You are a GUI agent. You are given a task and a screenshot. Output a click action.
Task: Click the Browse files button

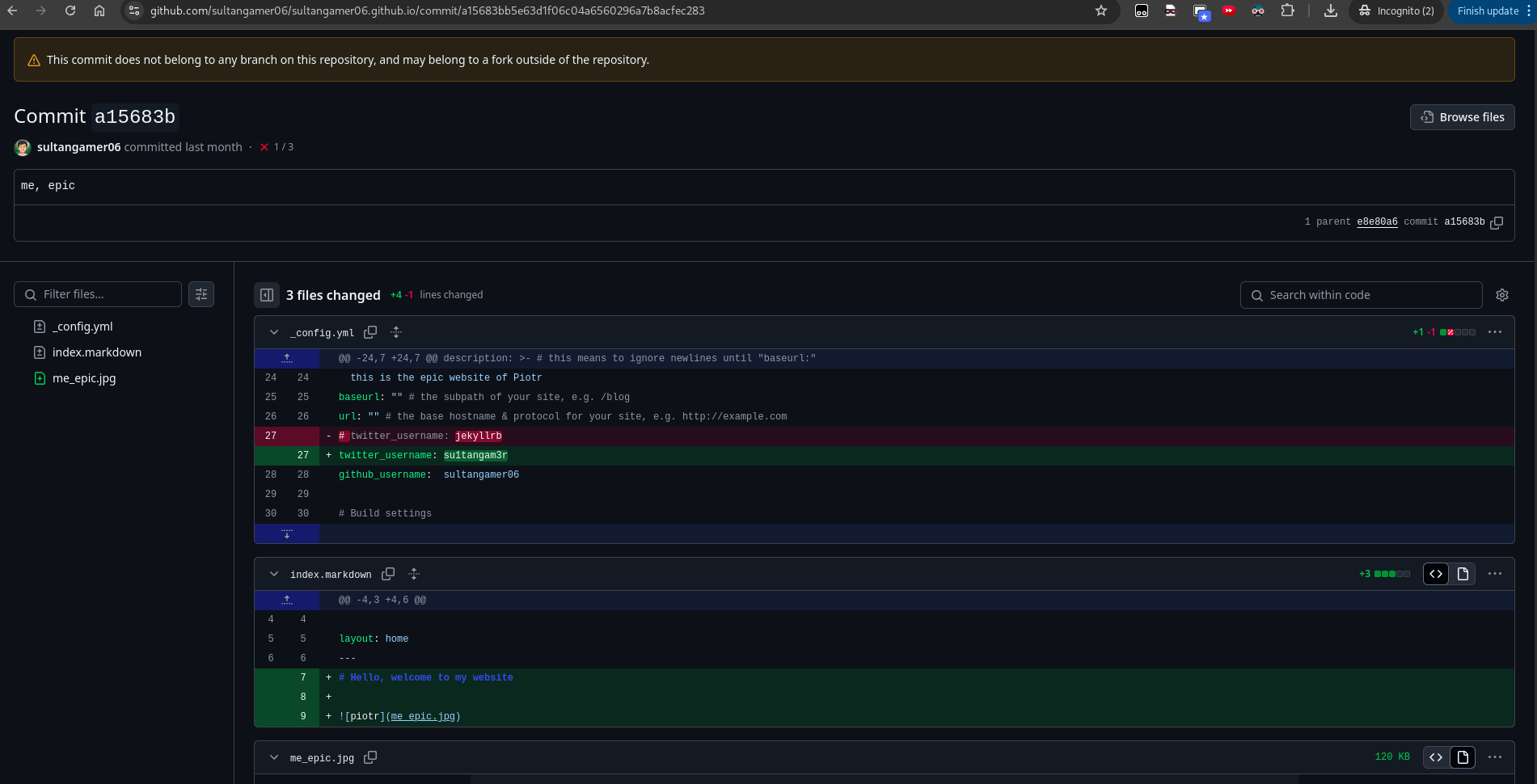tap(1462, 117)
